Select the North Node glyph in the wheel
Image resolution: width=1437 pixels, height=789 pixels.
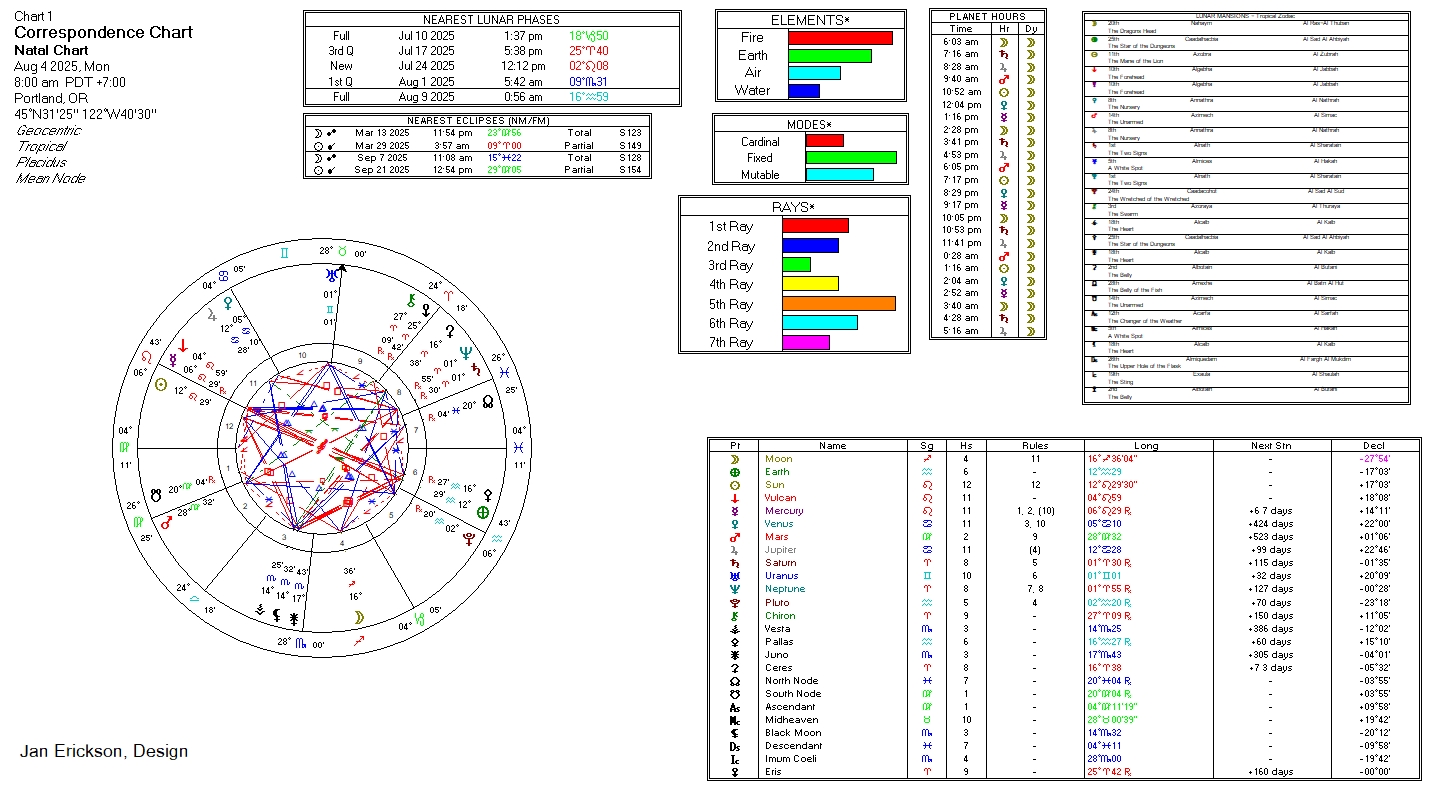pyautogui.click(x=488, y=402)
